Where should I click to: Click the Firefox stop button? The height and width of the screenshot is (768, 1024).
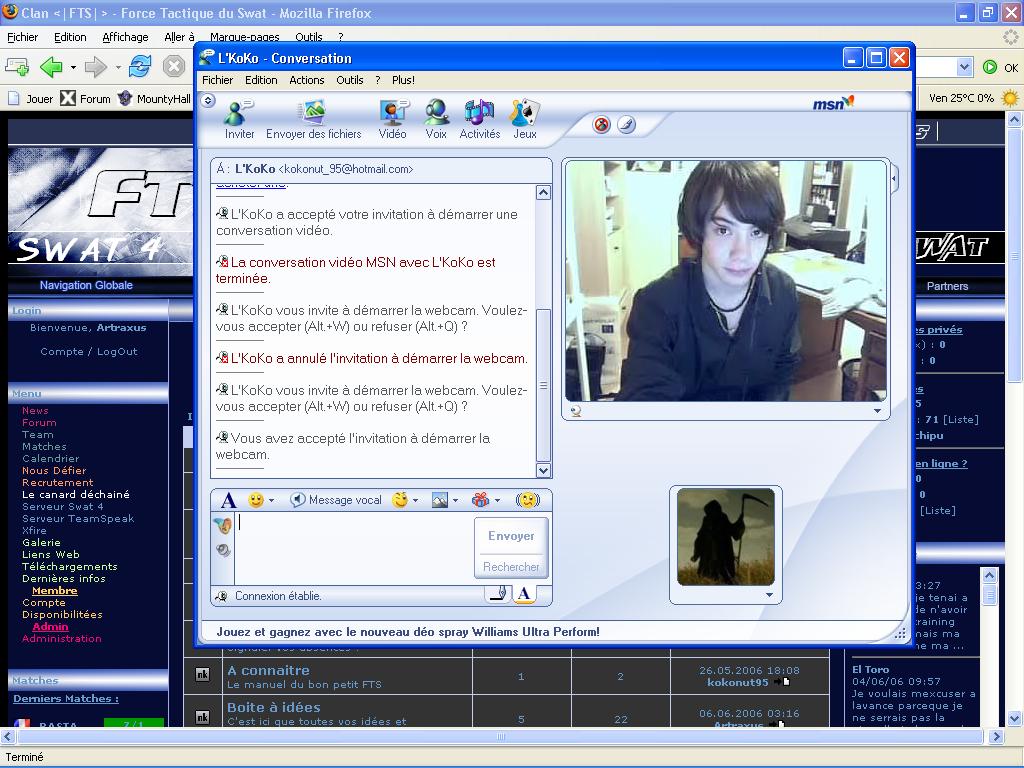[174, 67]
